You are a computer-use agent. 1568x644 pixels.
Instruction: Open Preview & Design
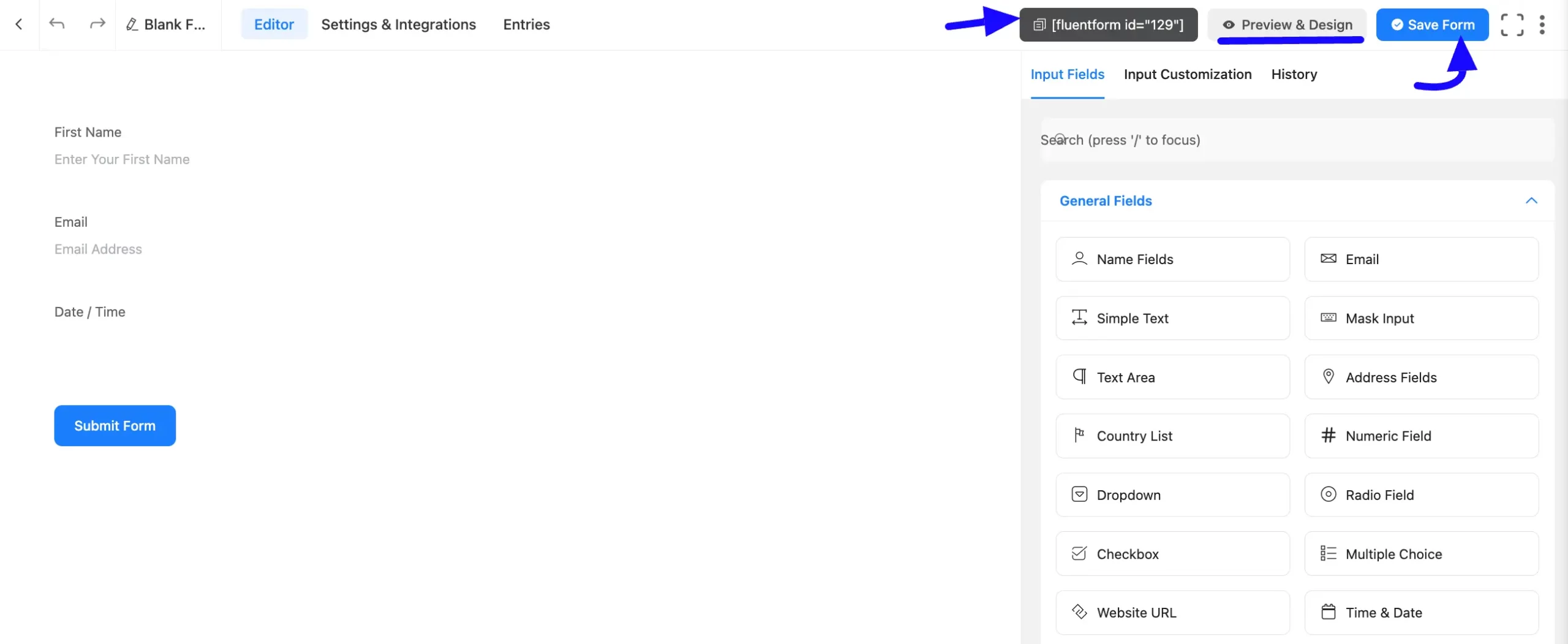point(1287,25)
